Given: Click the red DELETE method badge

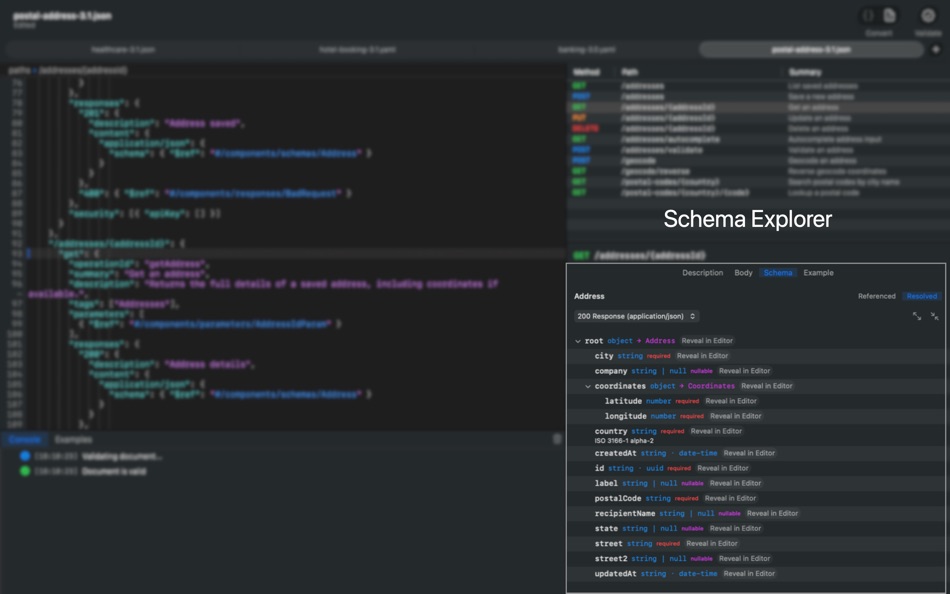Looking at the screenshot, I should pos(588,129).
